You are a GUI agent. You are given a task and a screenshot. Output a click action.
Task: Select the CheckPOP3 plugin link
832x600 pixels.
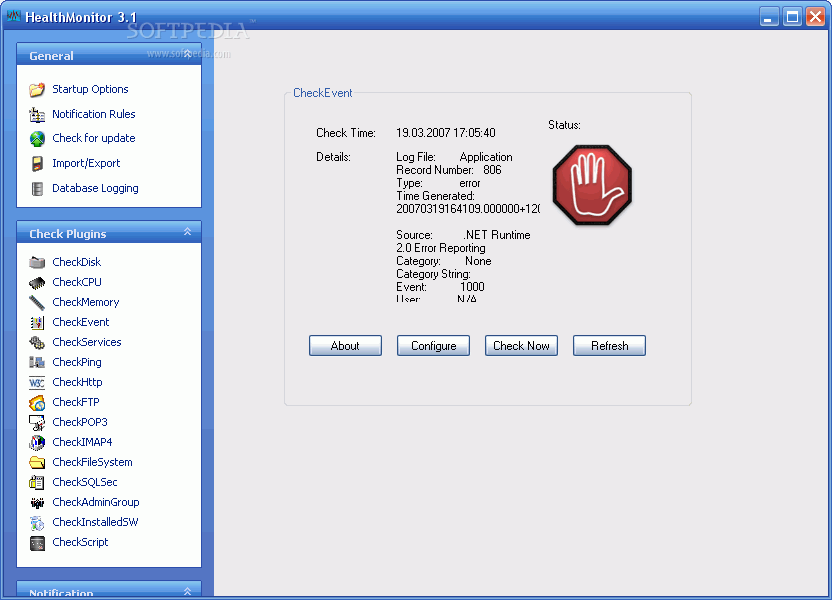[x=80, y=422]
